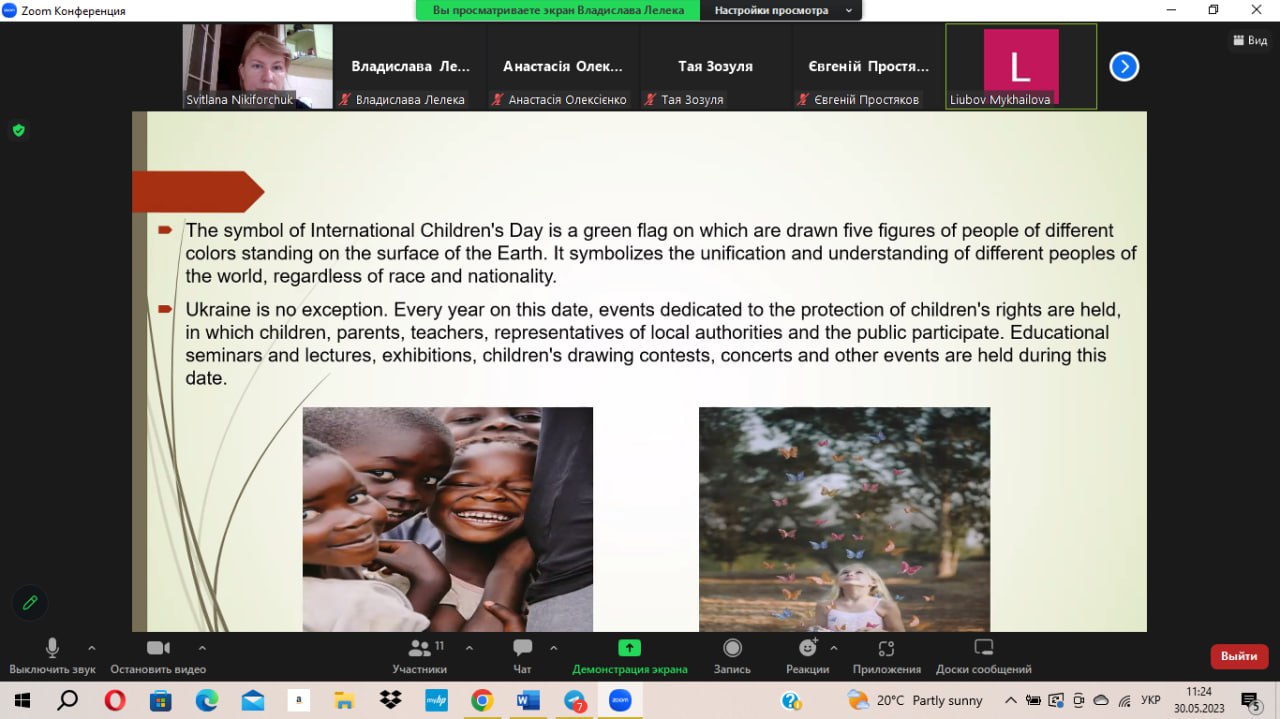Open Приложения apps panel
The image size is (1280, 719).
pos(886,656)
